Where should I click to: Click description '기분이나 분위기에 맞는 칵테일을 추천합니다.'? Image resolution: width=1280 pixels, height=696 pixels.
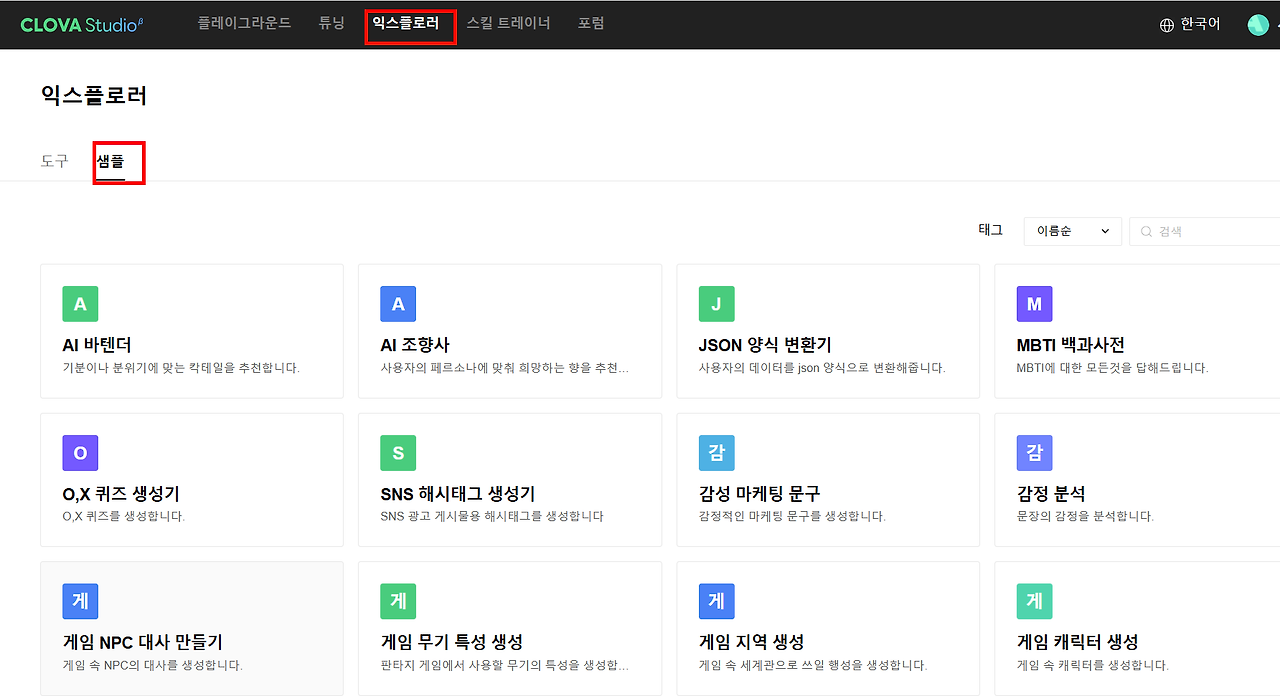[181, 368]
